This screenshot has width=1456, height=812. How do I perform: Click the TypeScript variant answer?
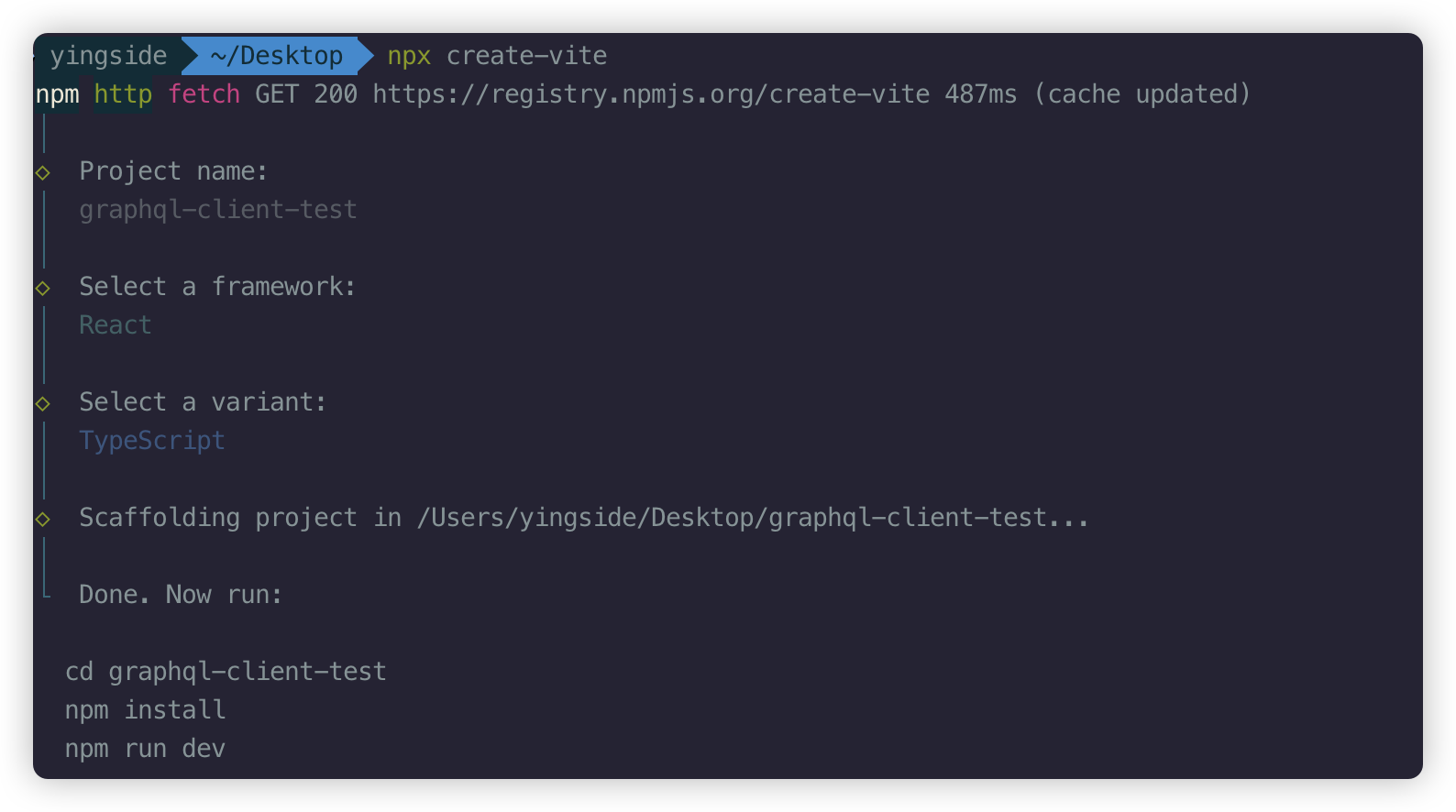point(152,441)
